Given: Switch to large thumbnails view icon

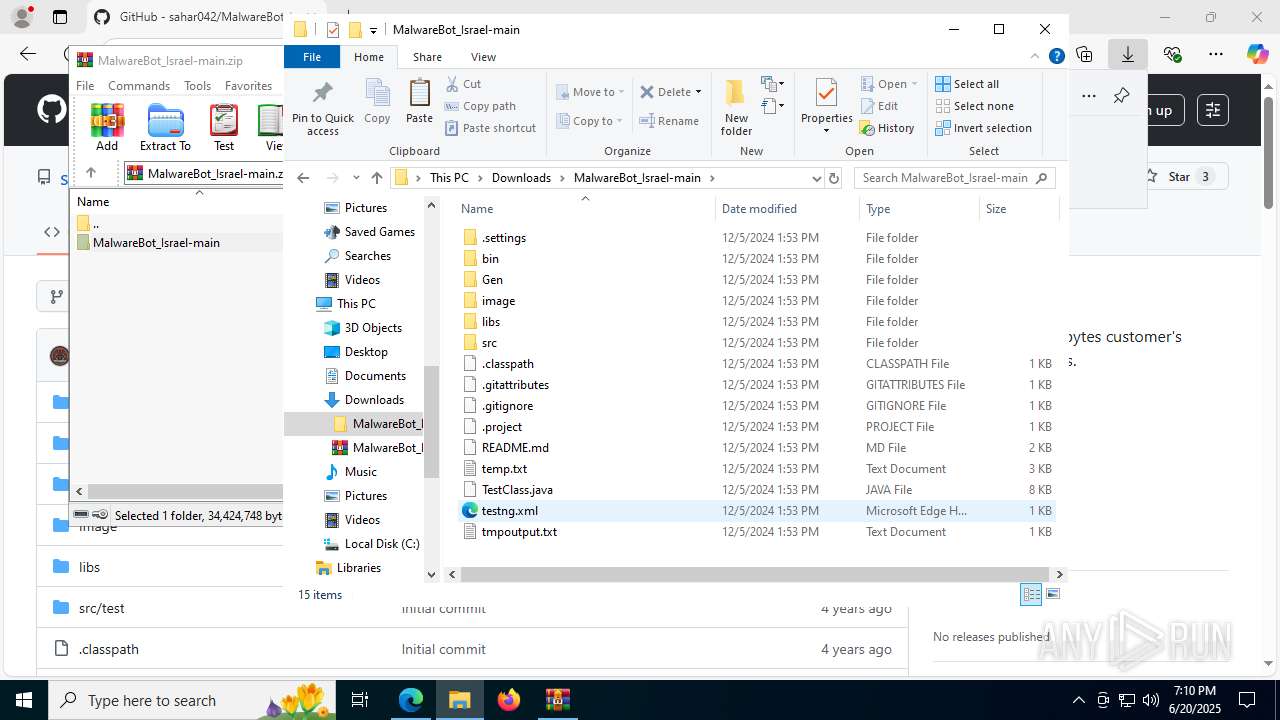Looking at the screenshot, I should [x=1052, y=594].
